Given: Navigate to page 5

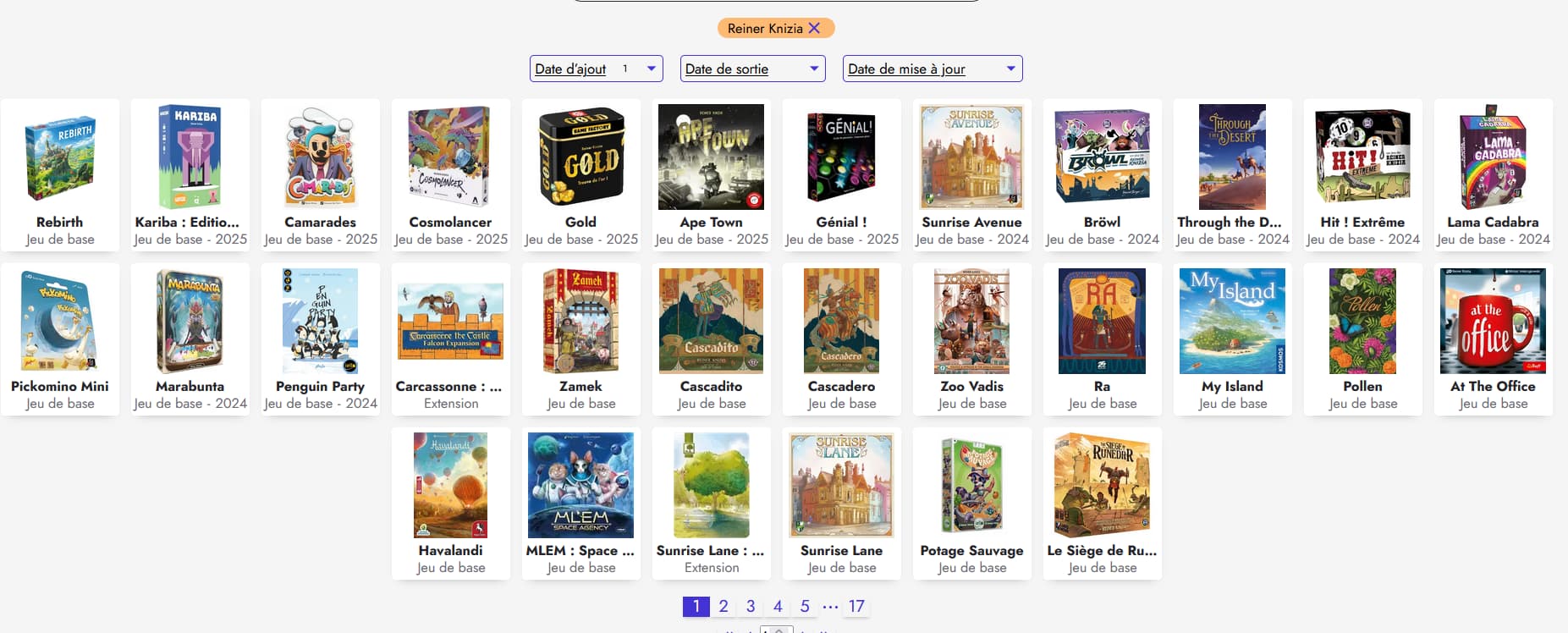Looking at the screenshot, I should [x=805, y=606].
